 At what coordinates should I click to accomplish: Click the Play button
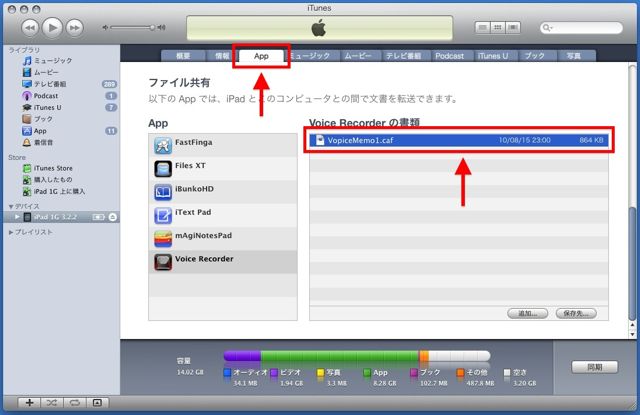(52, 28)
